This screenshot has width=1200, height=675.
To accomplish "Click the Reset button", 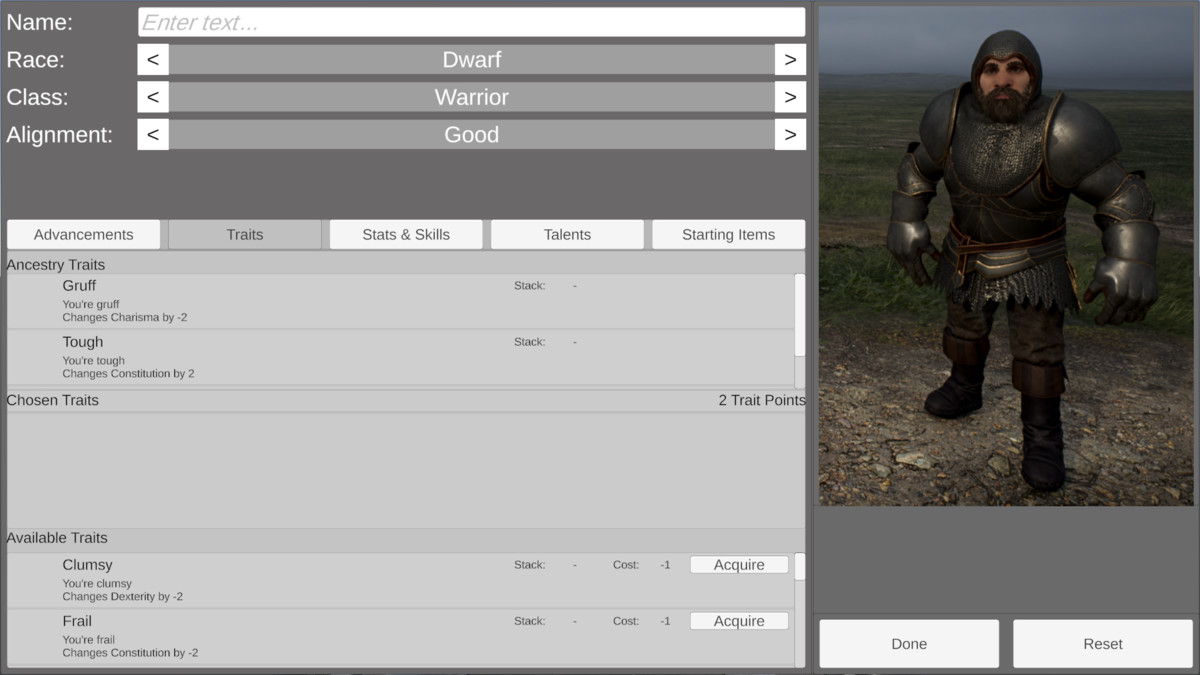I will coord(1103,644).
